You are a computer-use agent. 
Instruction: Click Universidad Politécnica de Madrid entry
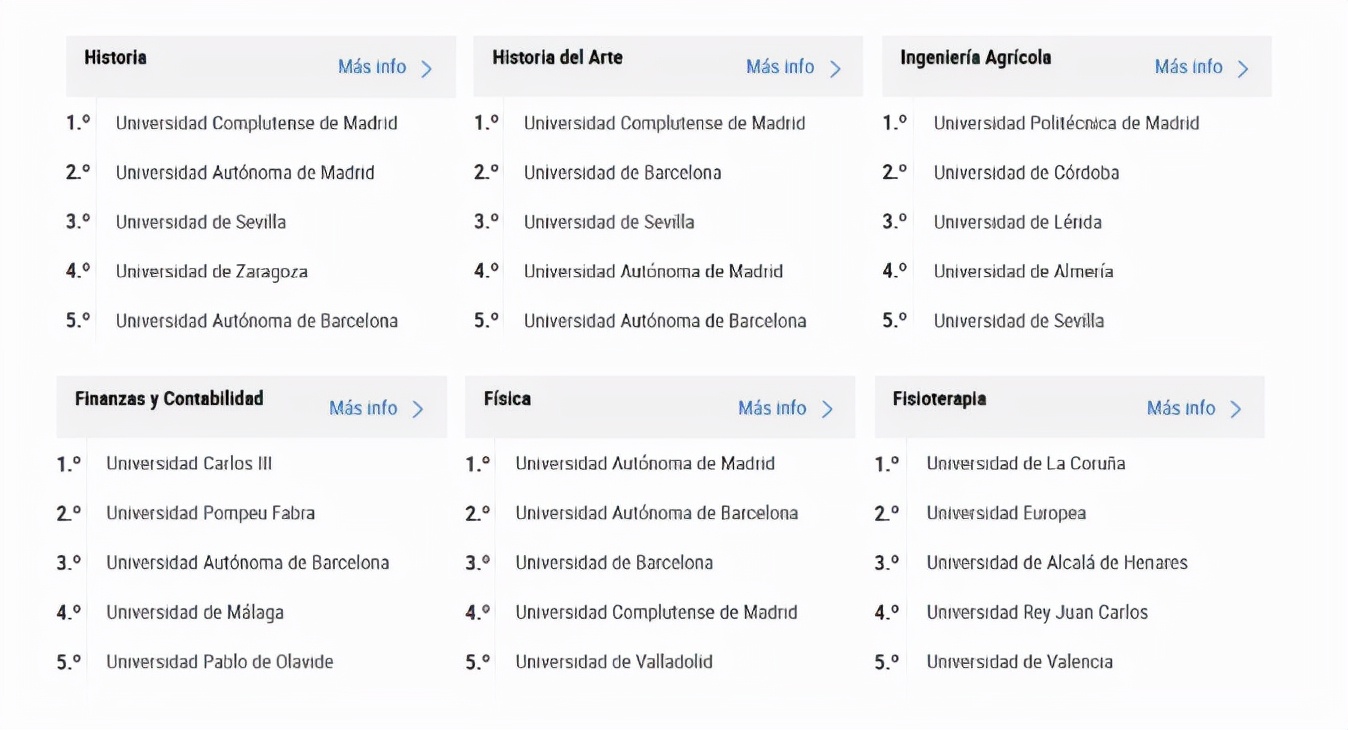1066,123
